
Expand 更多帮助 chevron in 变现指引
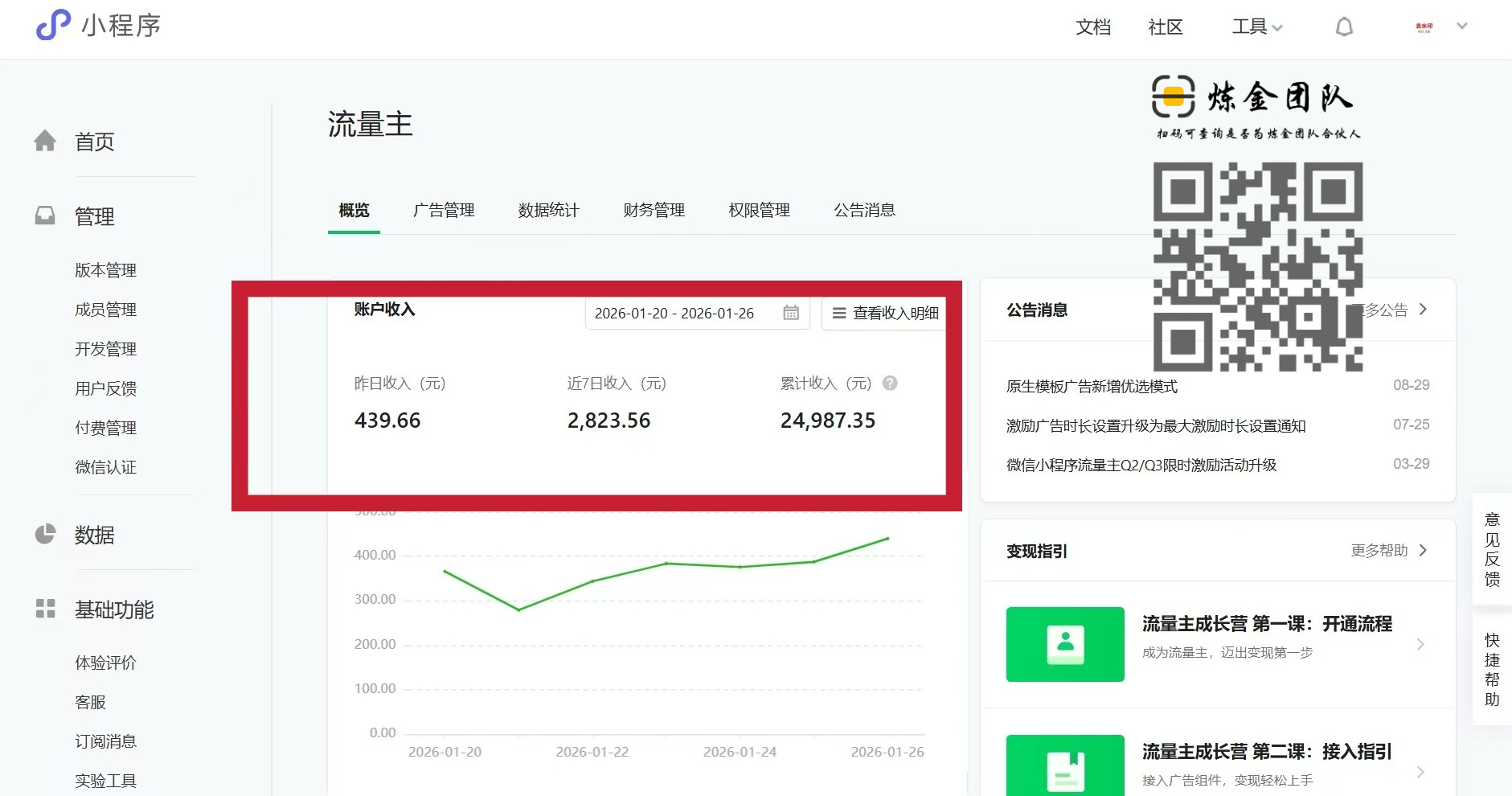1423,551
